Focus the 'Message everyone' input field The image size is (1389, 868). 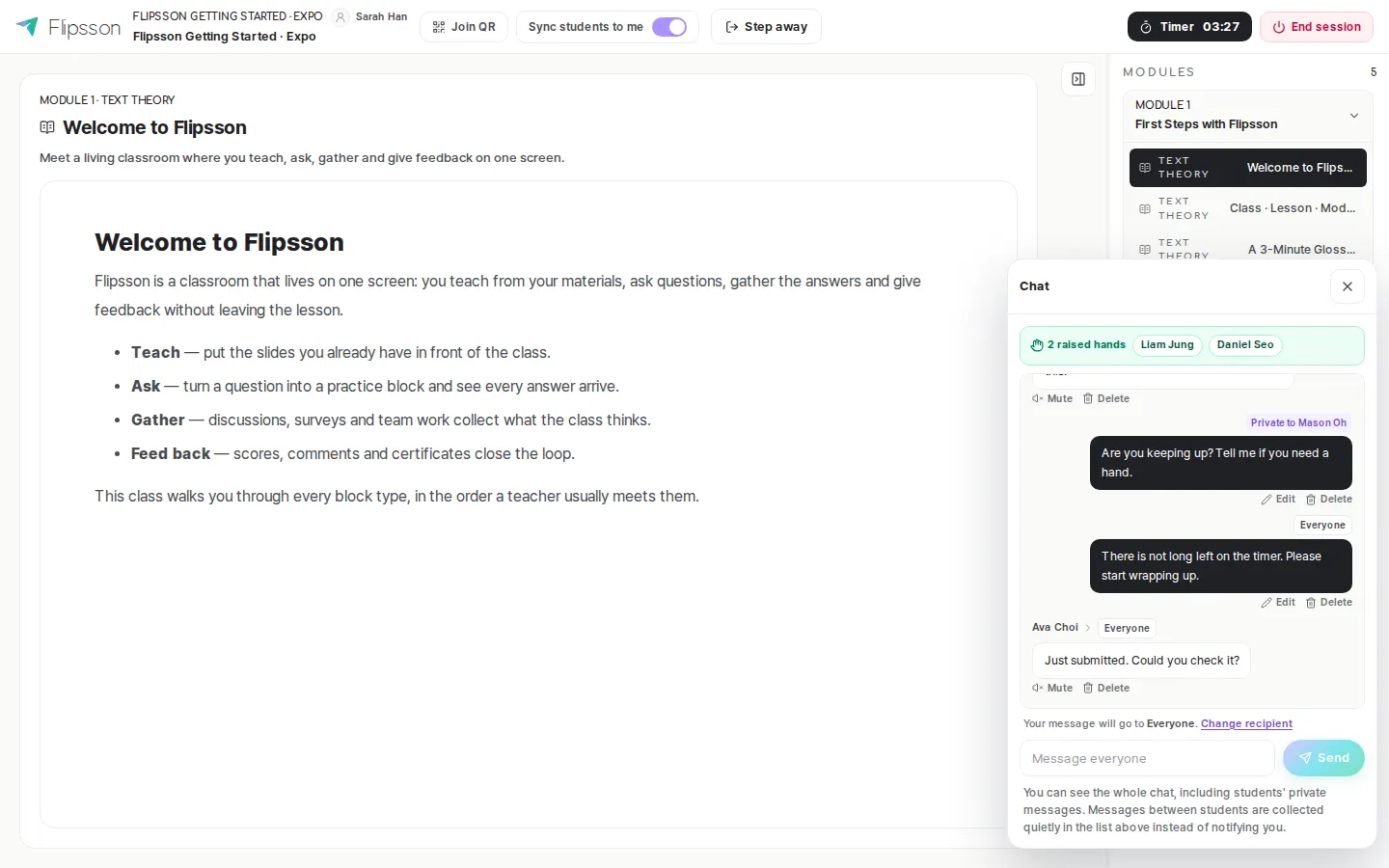1147,759
